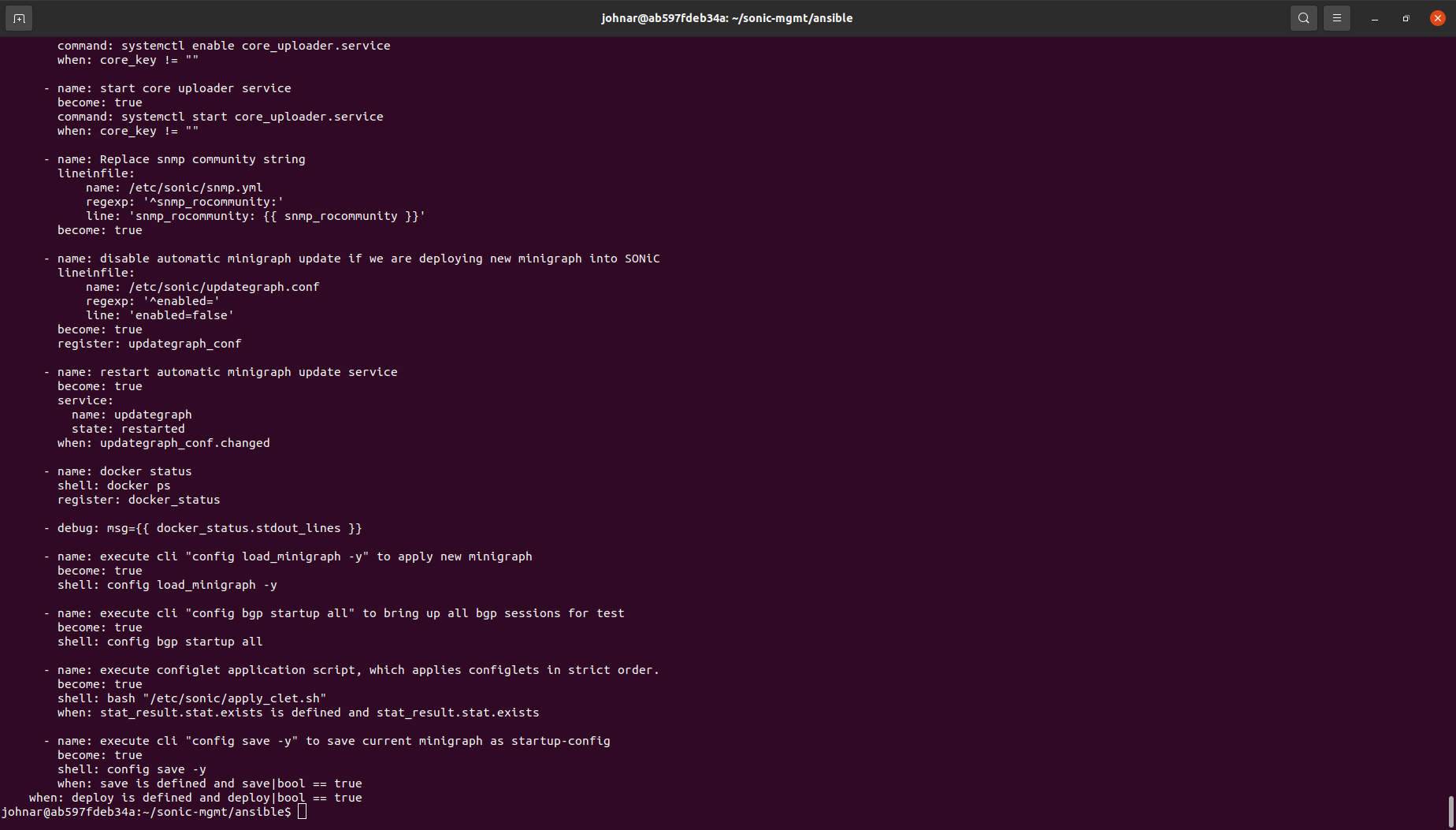
Task: Click the line 'snmp_rocommunity: {{ snmp_rocommunity }}'
Action: click(x=255, y=216)
